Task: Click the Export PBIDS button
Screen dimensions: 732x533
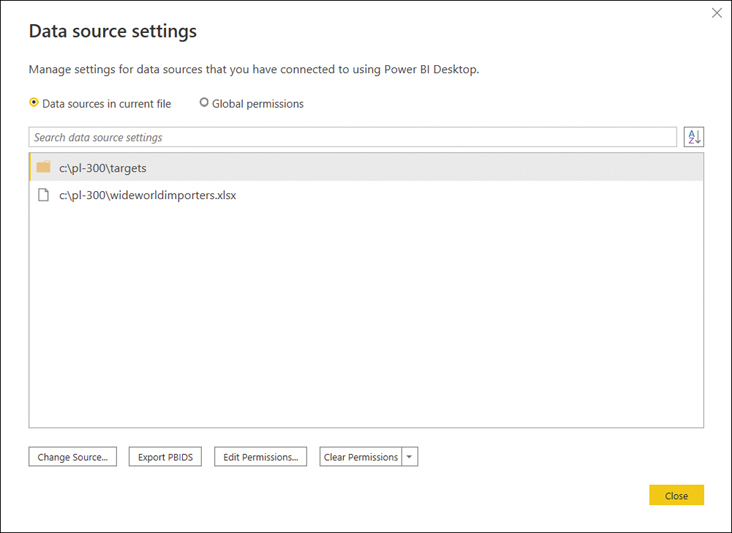Action: [x=166, y=457]
